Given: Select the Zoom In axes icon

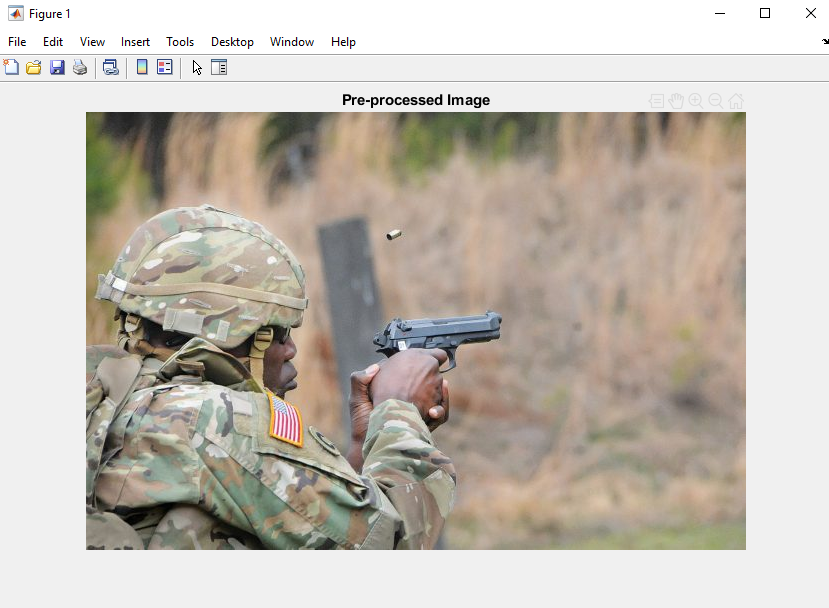Looking at the screenshot, I should point(696,101).
